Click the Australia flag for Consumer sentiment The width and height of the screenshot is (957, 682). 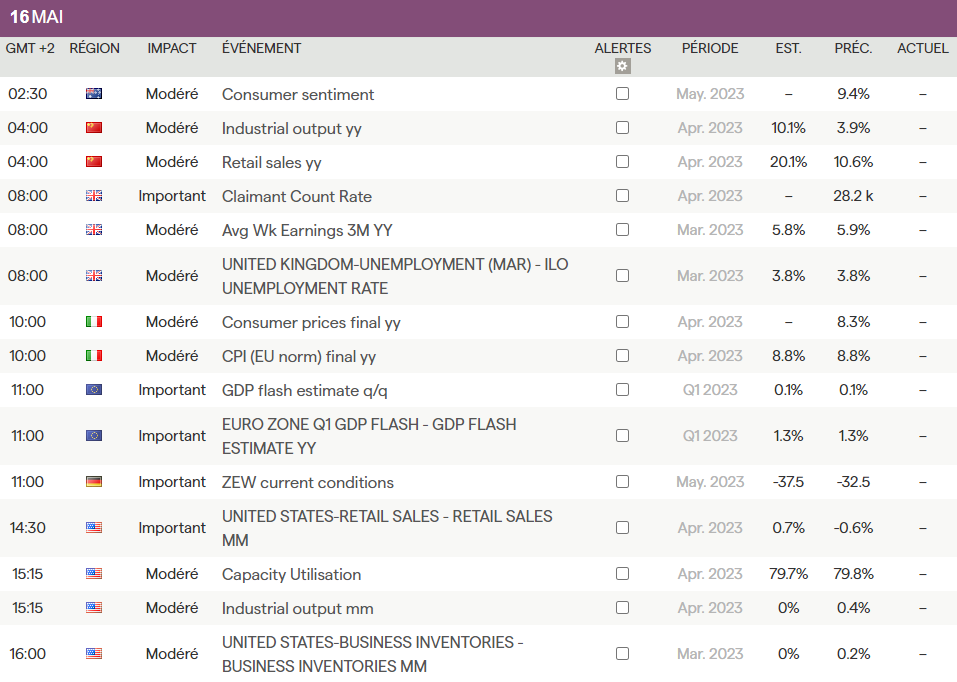point(94,94)
